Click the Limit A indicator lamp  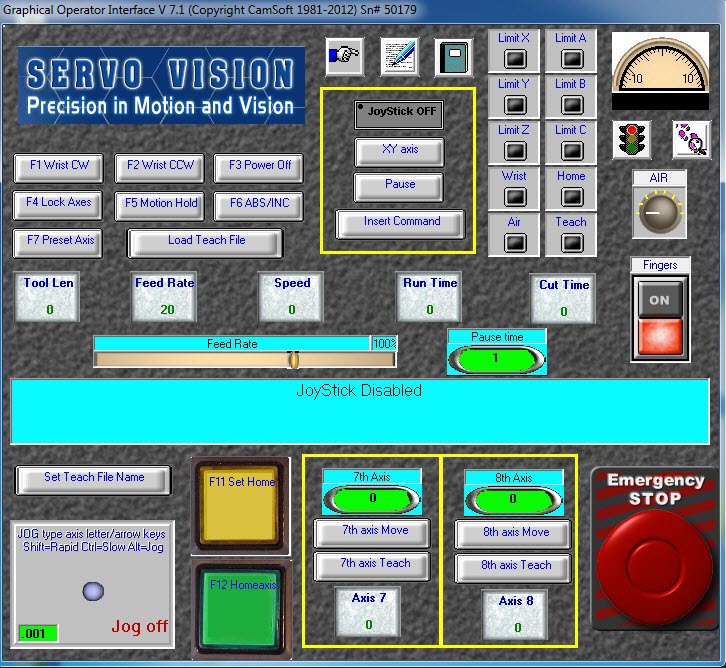(572, 59)
